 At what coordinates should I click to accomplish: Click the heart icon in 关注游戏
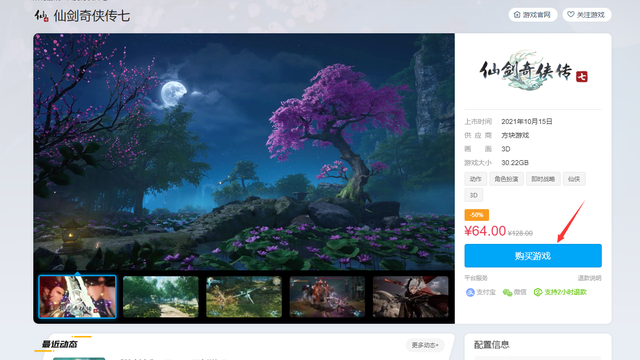pos(571,14)
